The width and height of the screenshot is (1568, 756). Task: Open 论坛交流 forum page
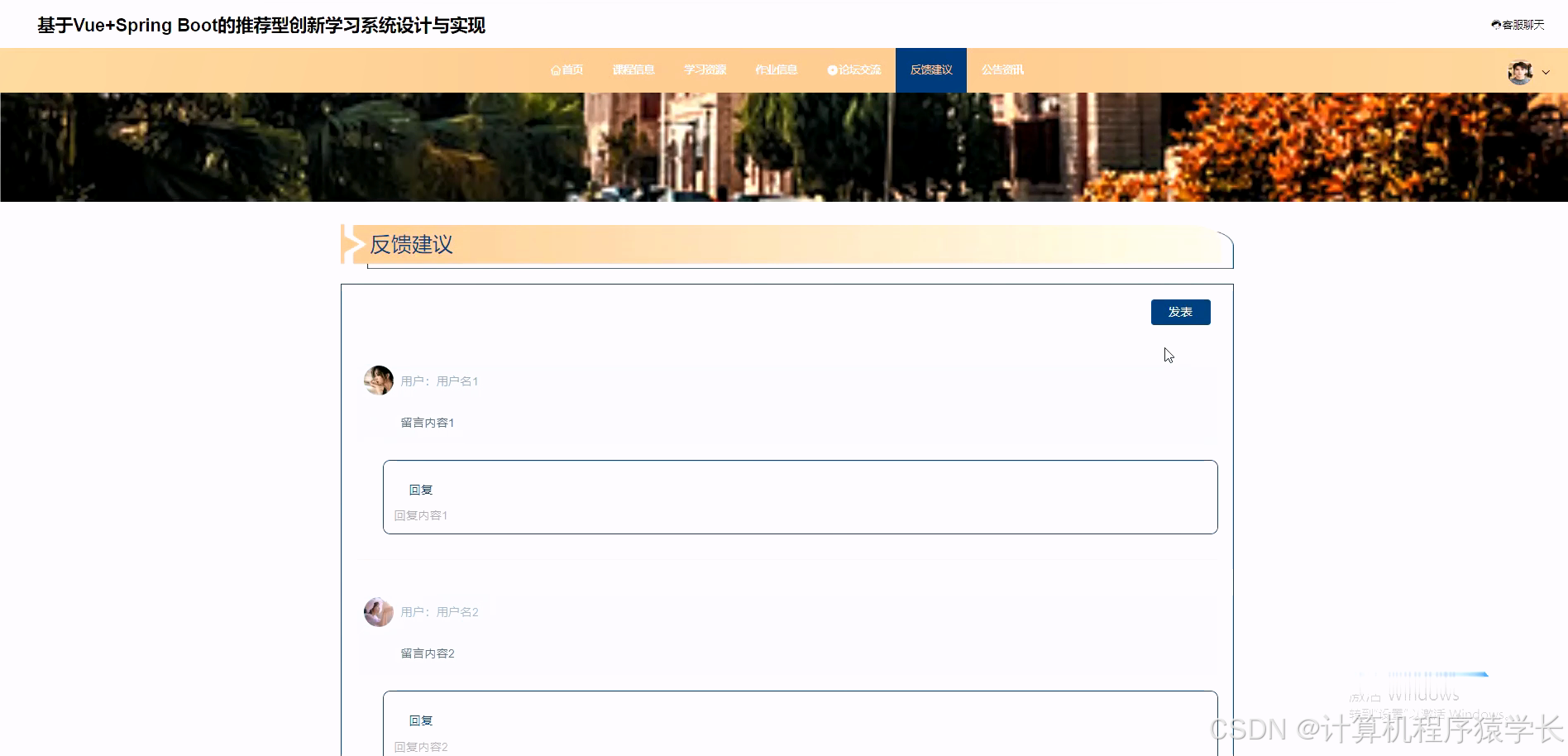[853, 70]
